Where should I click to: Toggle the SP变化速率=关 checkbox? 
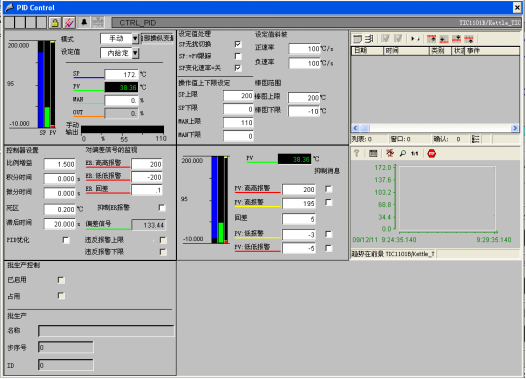(238, 68)
